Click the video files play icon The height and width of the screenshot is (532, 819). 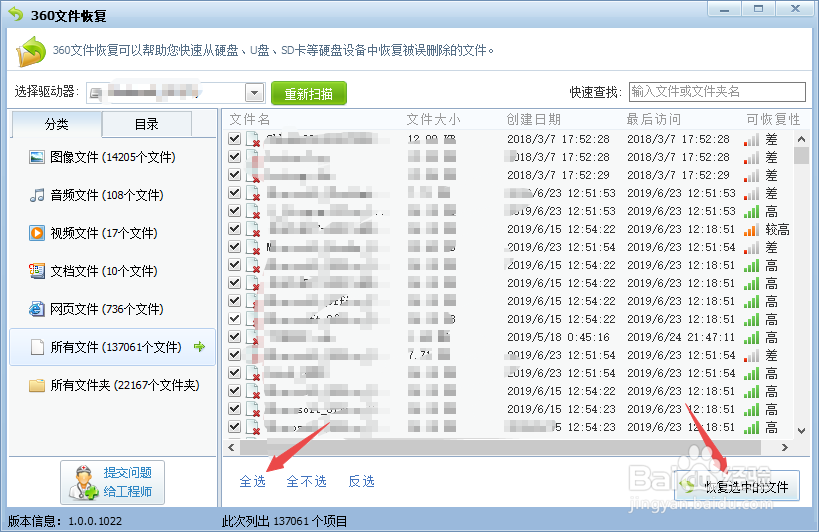(x=37, y=233)
